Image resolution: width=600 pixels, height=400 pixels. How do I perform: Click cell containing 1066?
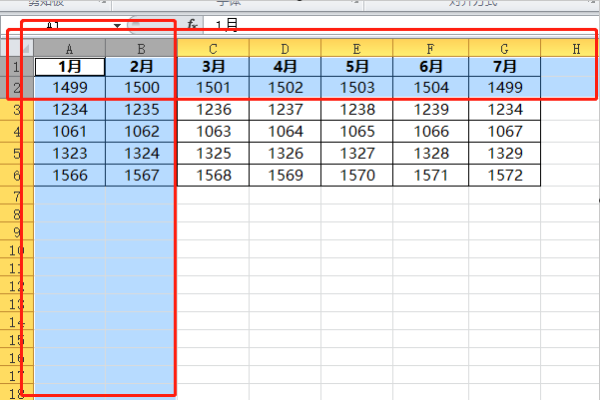click(430, 132)
